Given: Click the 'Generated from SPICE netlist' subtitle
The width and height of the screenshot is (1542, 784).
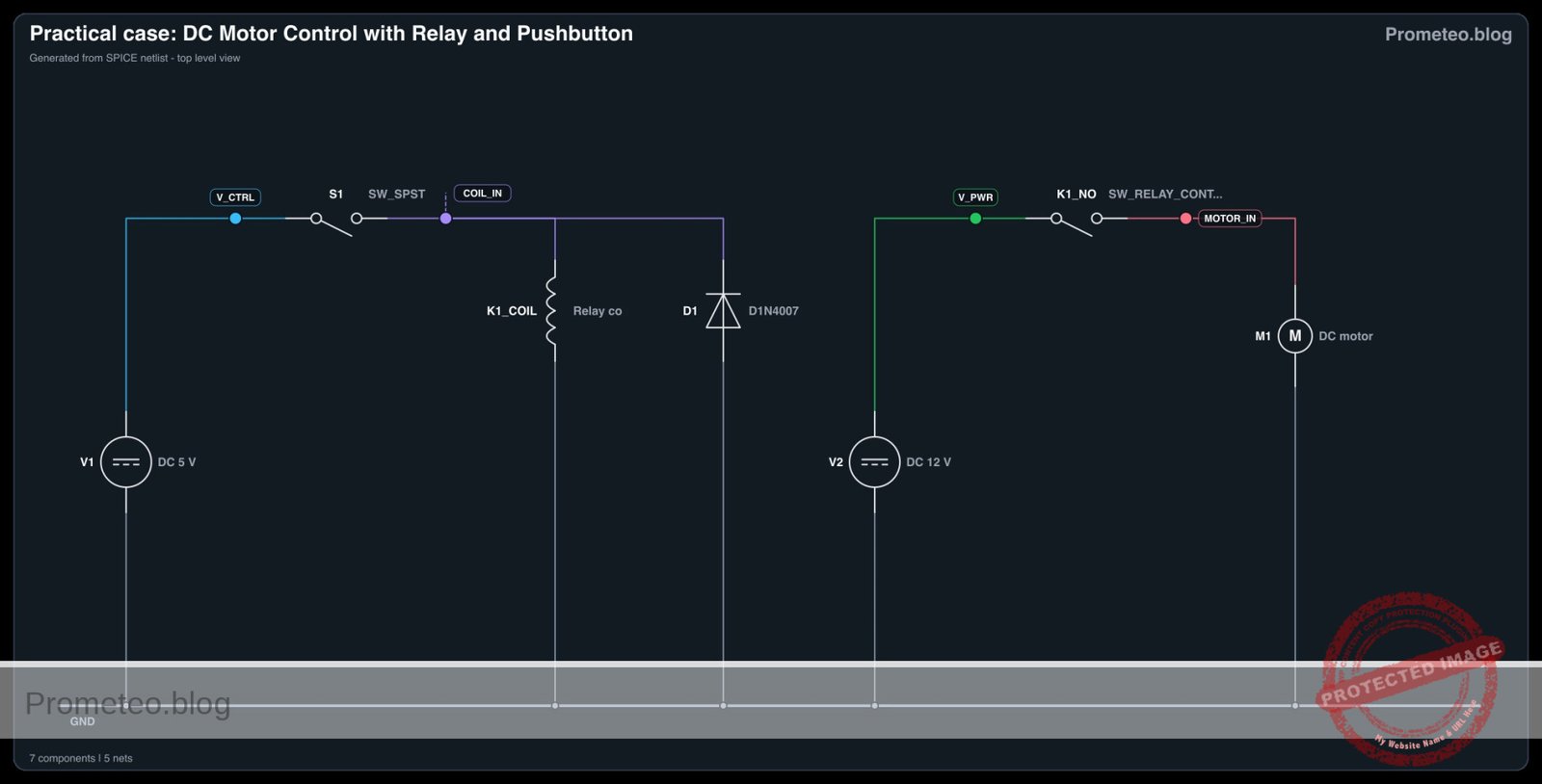Looking at the screenshot, I should [135, 58].
